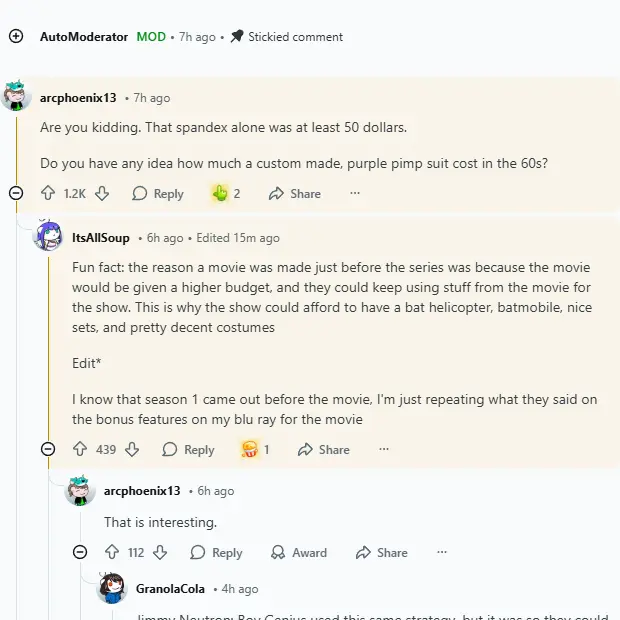This screenshot has height=620, width=620.
Task: Upvote the comment with 1.2K points
Action: point(48,193)
